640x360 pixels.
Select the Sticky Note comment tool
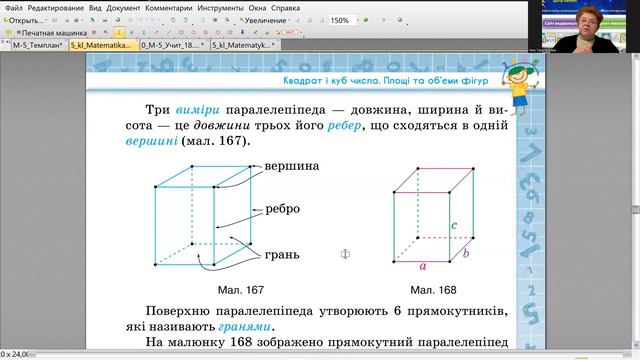click(8, 32)
